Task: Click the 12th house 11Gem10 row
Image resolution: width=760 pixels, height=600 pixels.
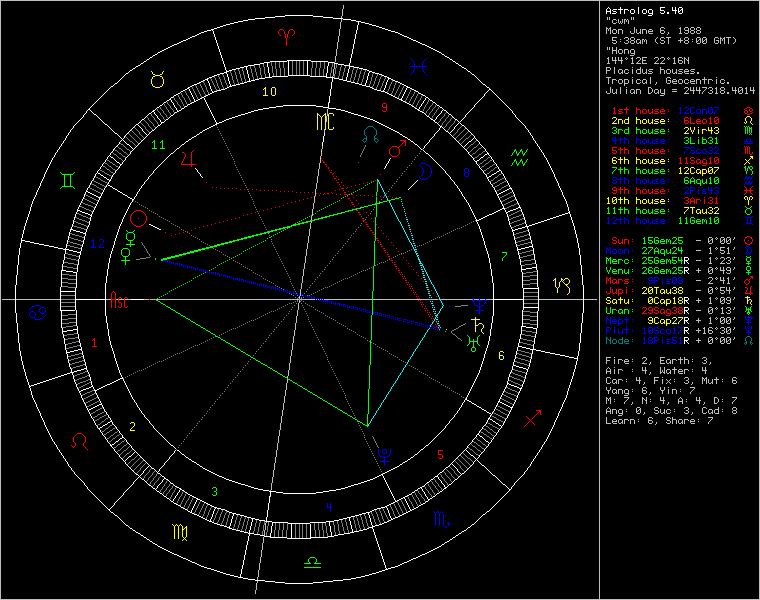Action: tap(679, 221)
